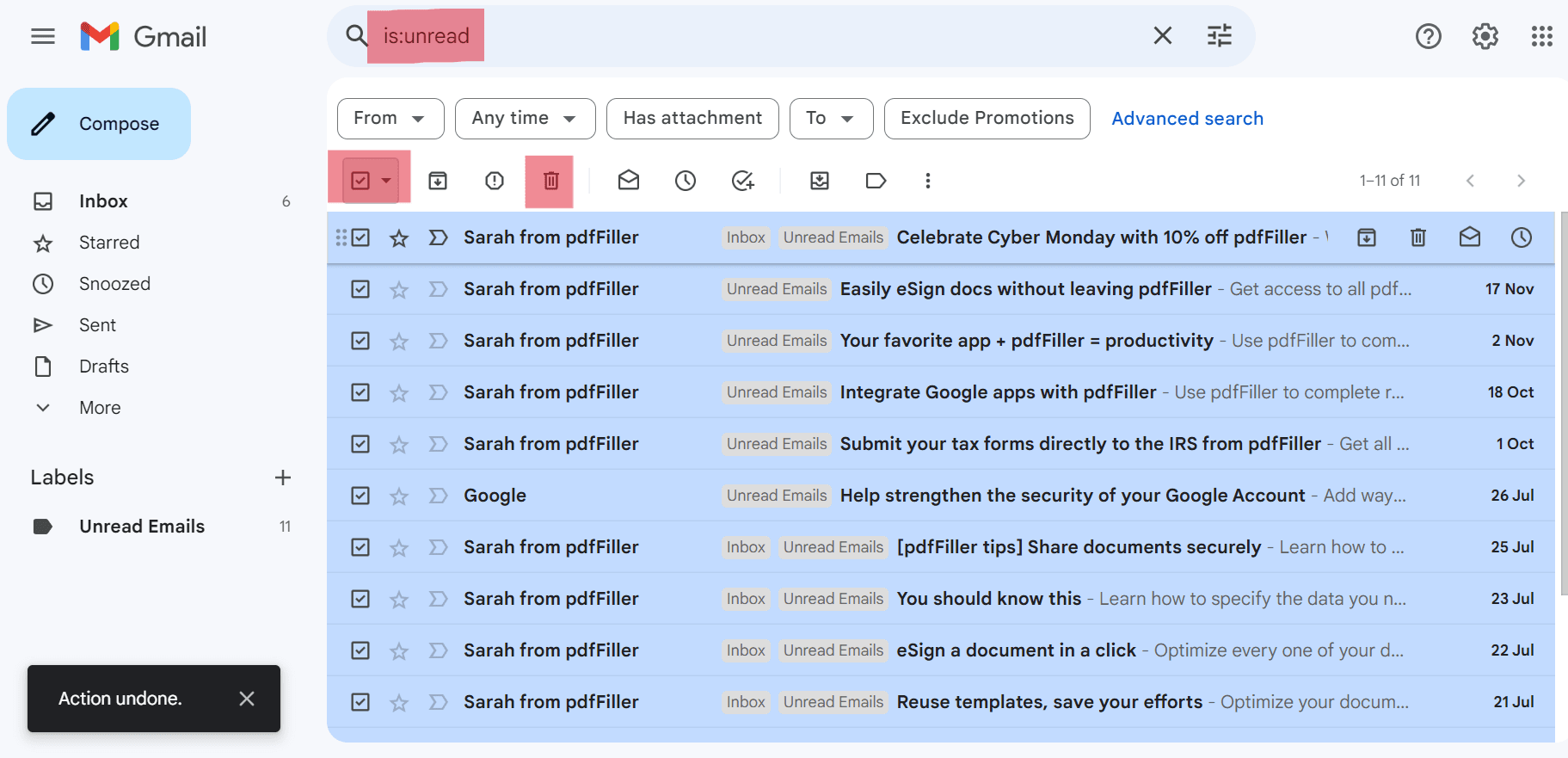This screenshot has width=1568, height=758.
Task: Open the Advanced search link
Action: pos(1187,119)
